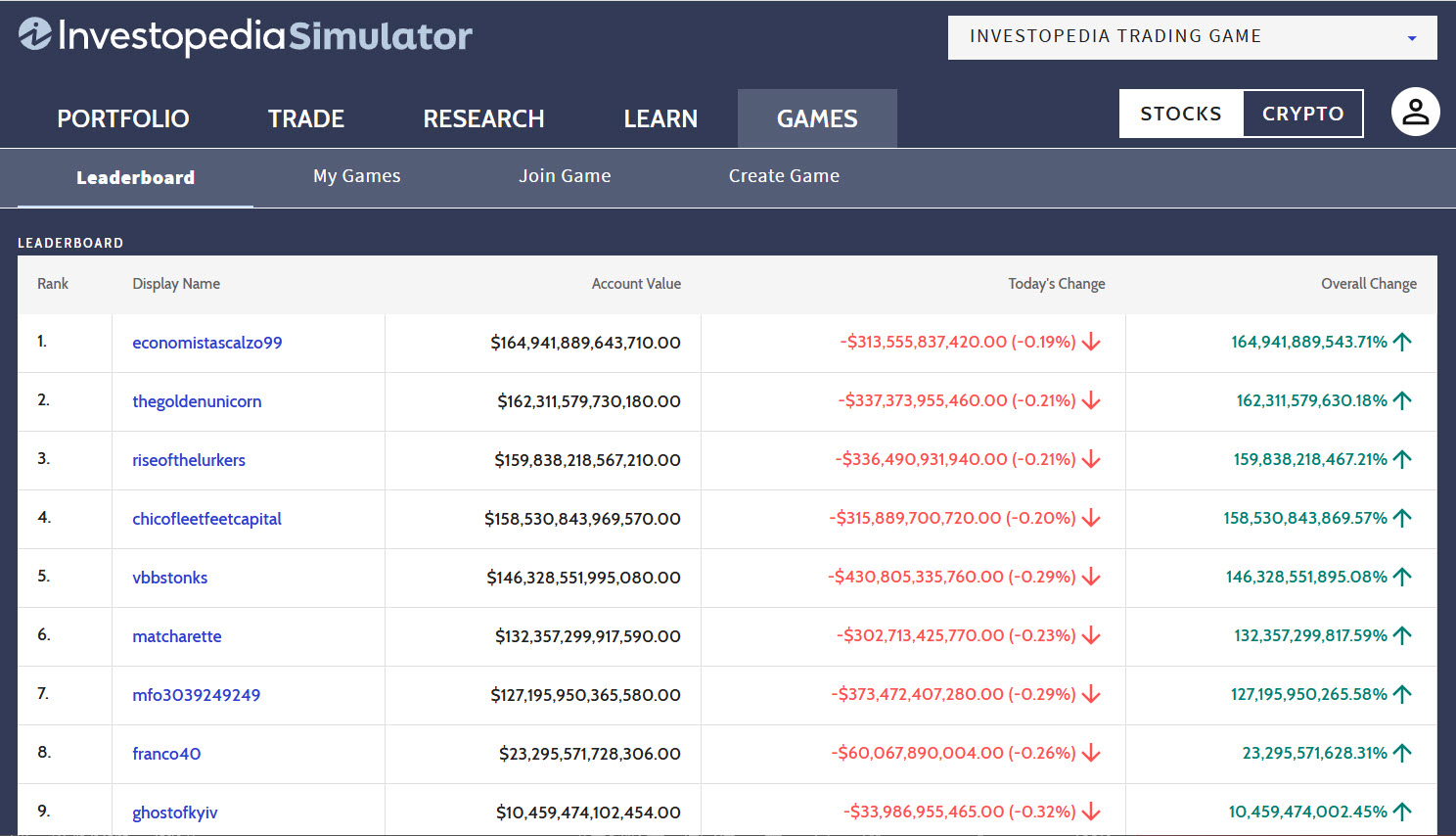Screen dimensions: 1456x836
Task: Open the user account profile icon
Action: pos(1415,112)
